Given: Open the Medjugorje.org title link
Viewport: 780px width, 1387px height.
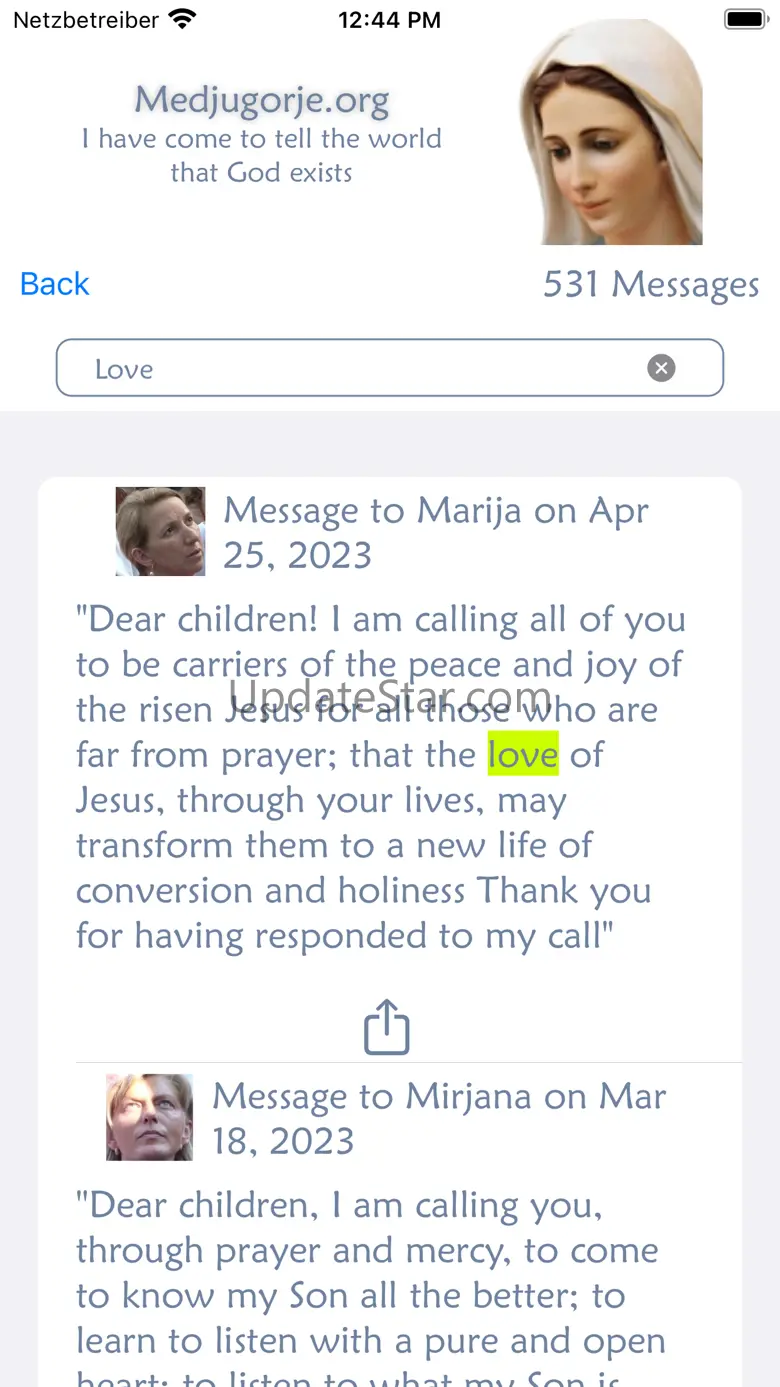Looking at the screenshot, I should [x=262, y=100].
